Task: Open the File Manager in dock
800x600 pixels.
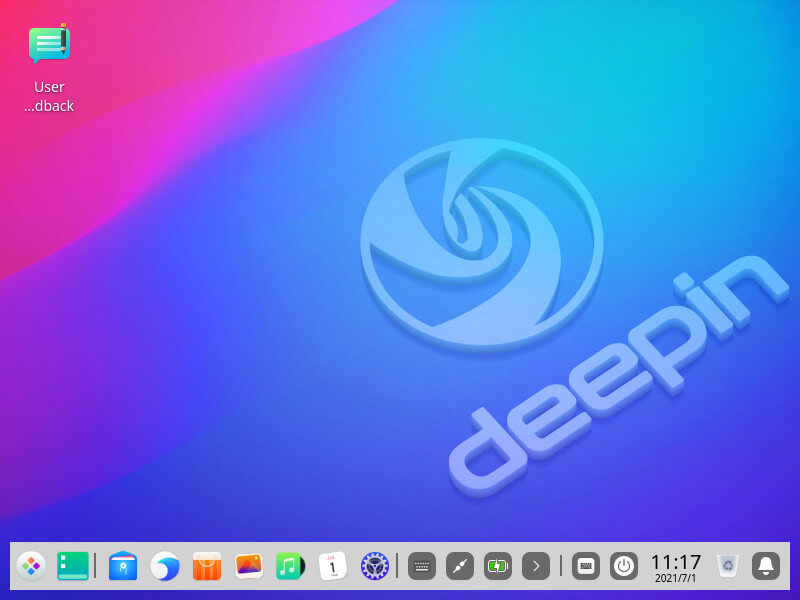Action: (123, 566)
